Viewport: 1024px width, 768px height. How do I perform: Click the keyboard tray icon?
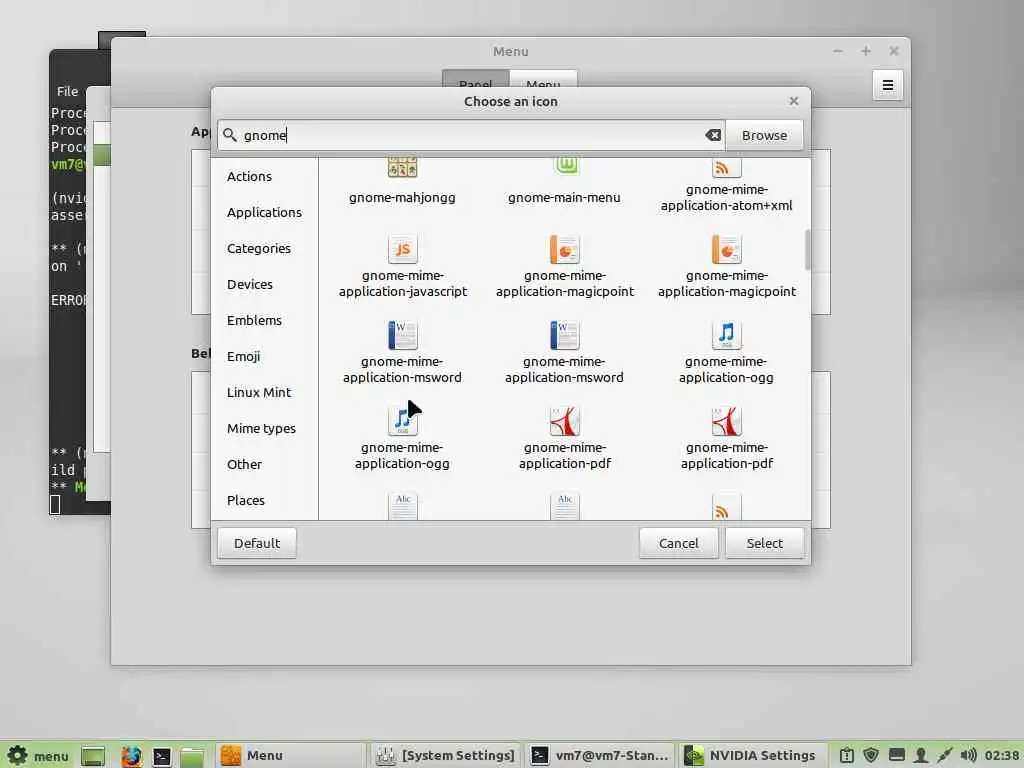[x=897, y=756]
